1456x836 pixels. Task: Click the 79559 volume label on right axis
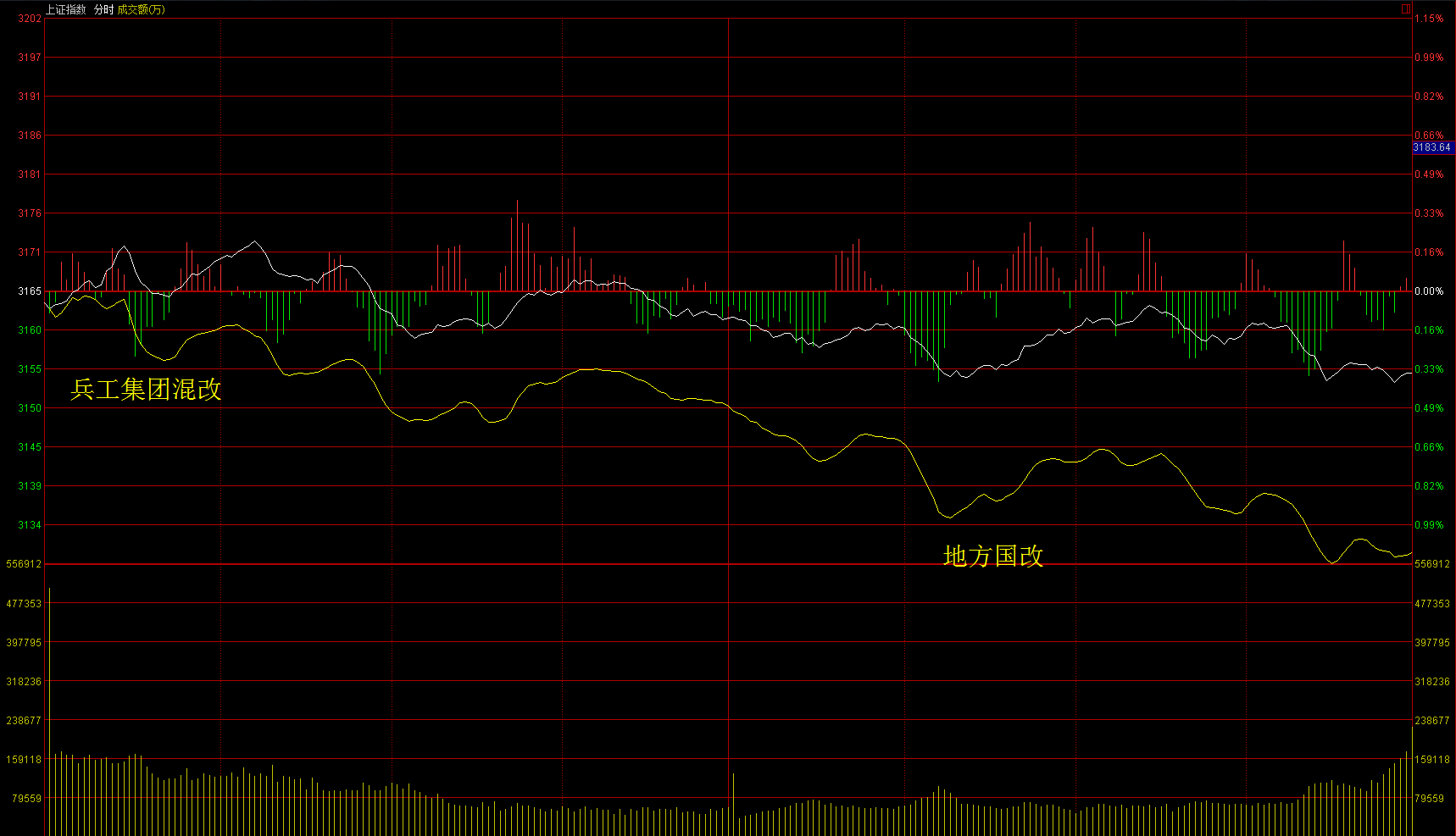point(1429,799)
